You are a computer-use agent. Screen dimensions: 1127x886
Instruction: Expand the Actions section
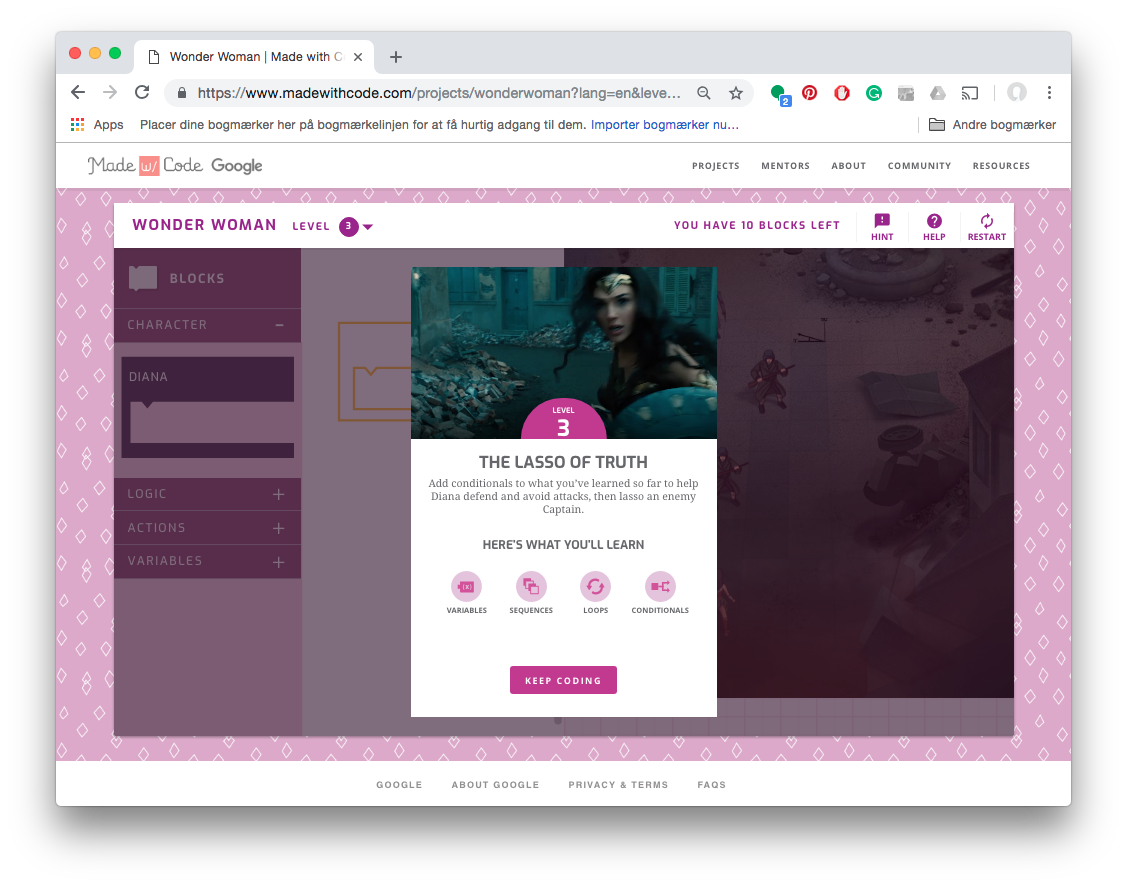point(279,528)
